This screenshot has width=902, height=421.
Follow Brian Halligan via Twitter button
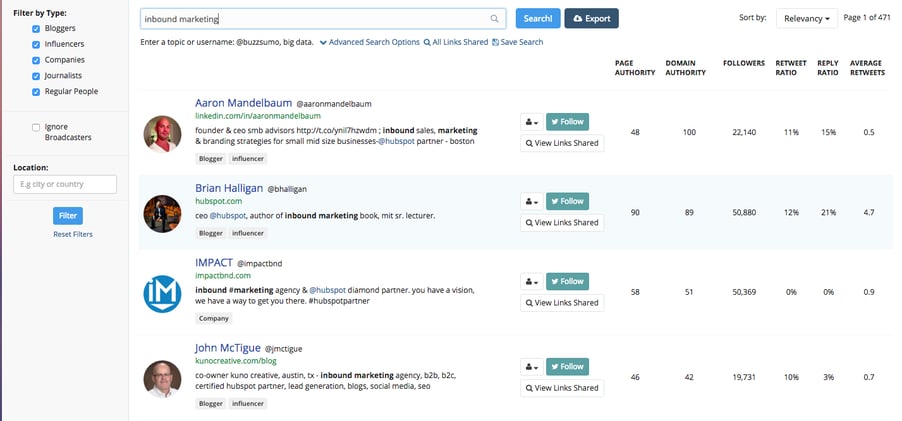(x=567, y=201)
